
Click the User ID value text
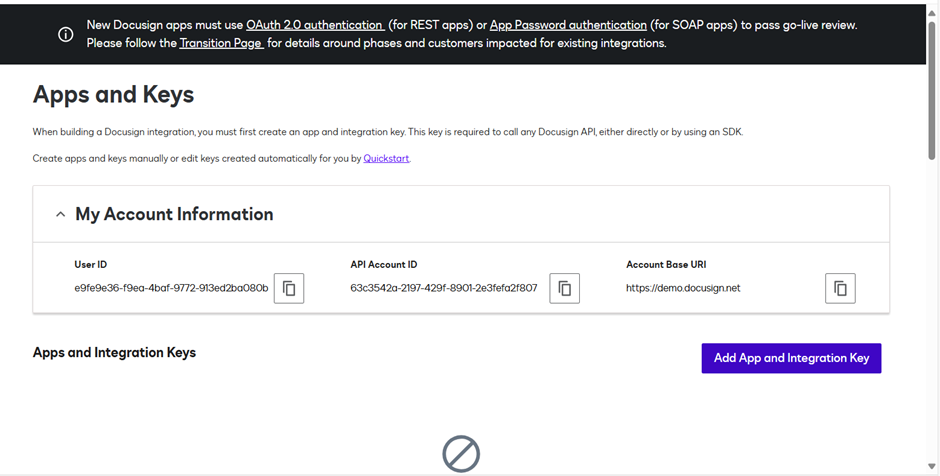pos(171,288)
